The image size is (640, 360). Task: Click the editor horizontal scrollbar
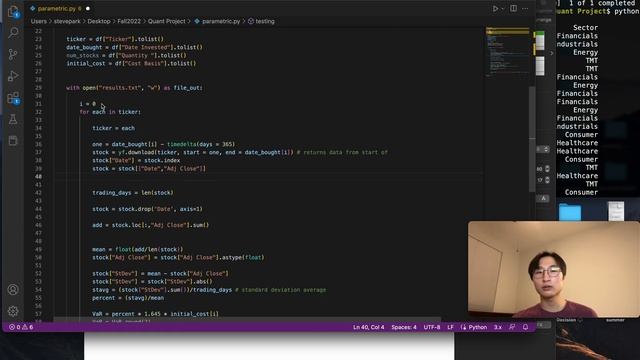click(x=247, y=319)
